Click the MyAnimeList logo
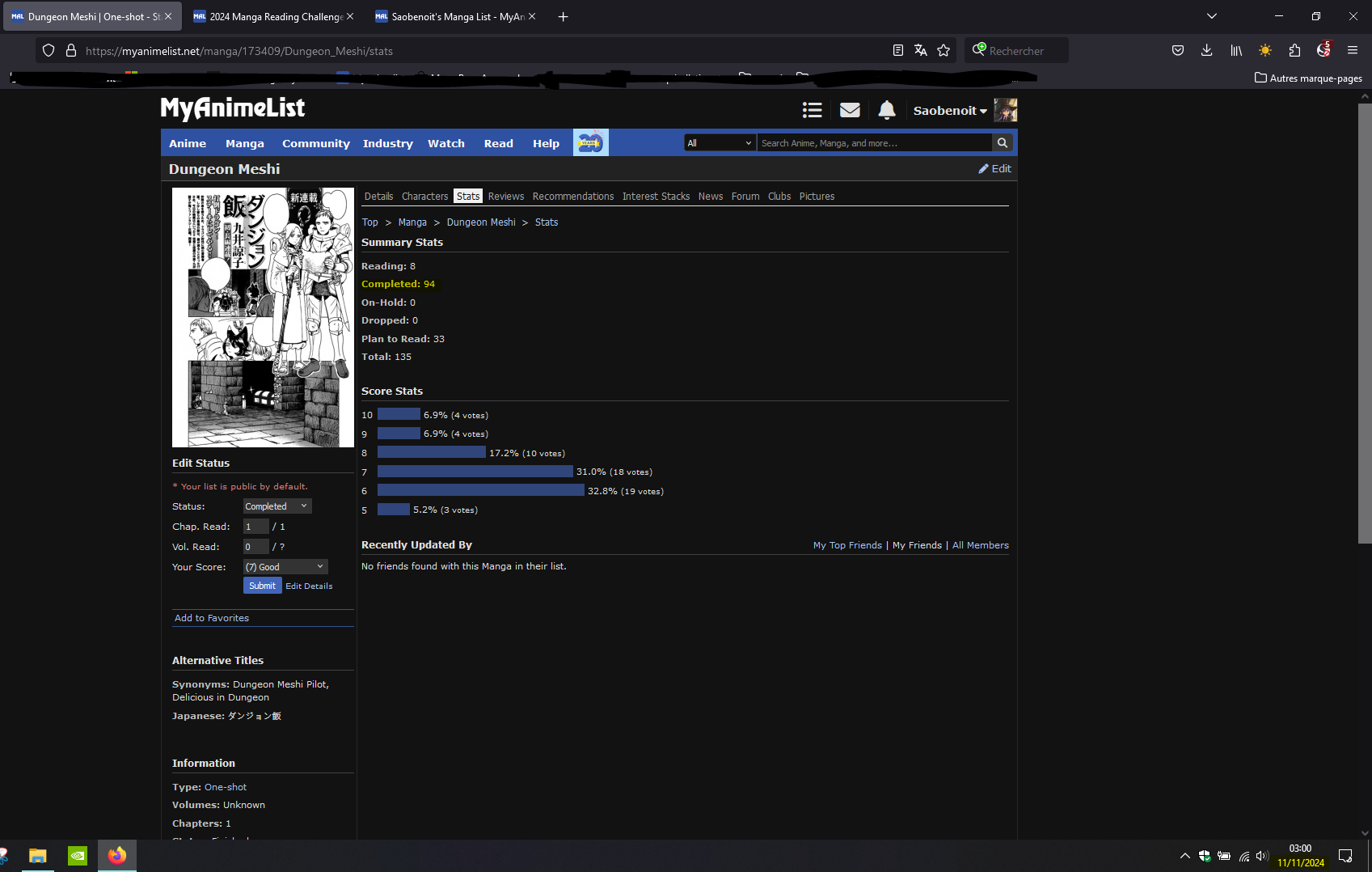Screen dimensions: 1372x872 (233, 108)
